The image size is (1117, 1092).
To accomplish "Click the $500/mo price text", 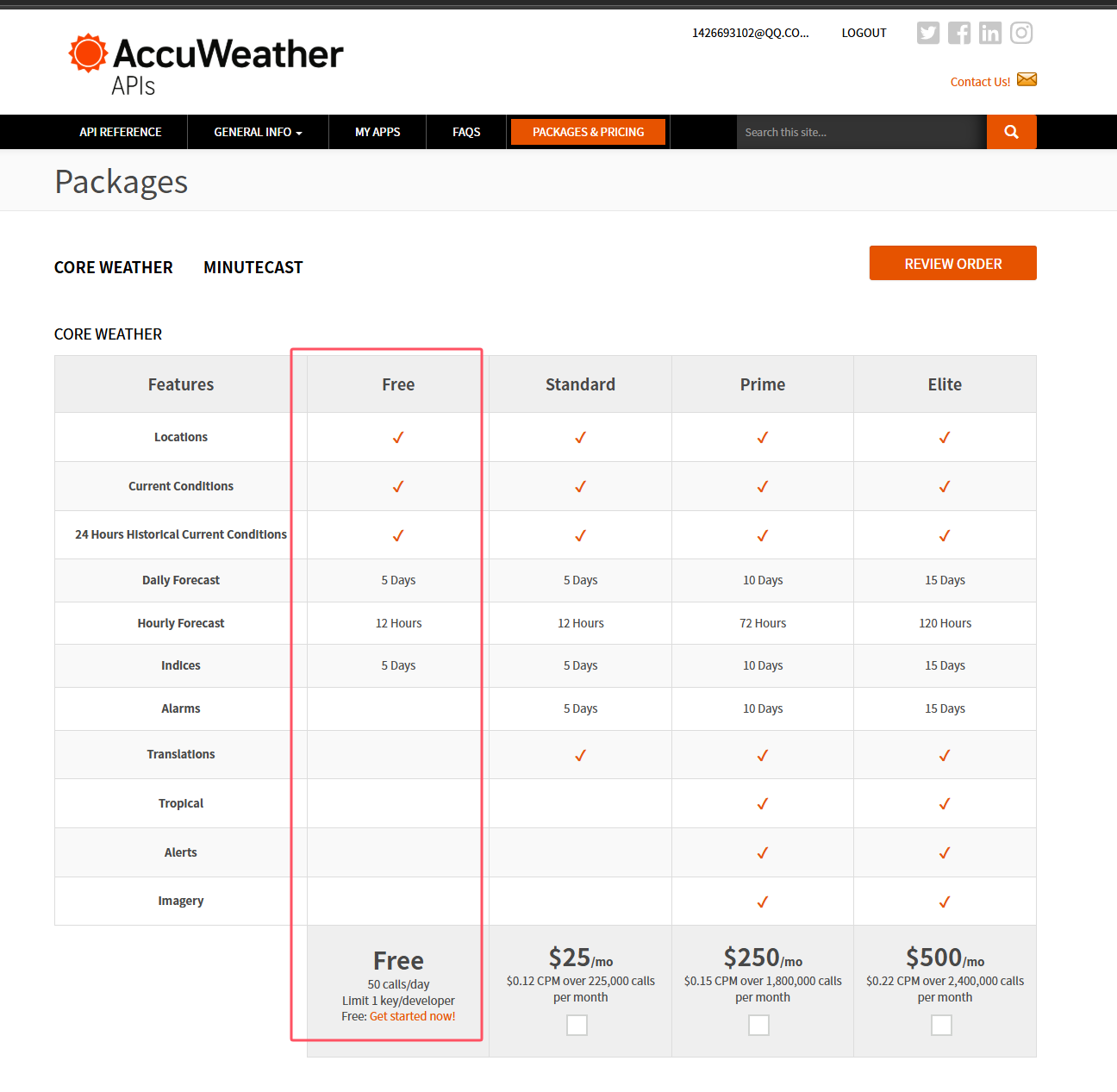I will point(945,958).
